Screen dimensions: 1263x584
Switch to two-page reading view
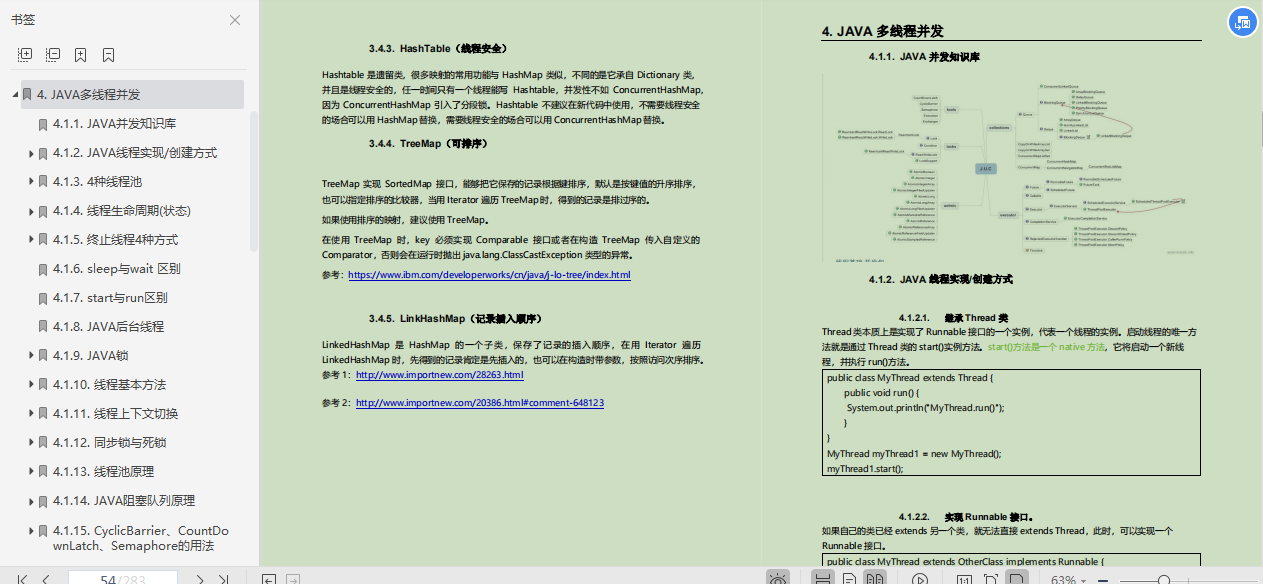tap(875, 578)
